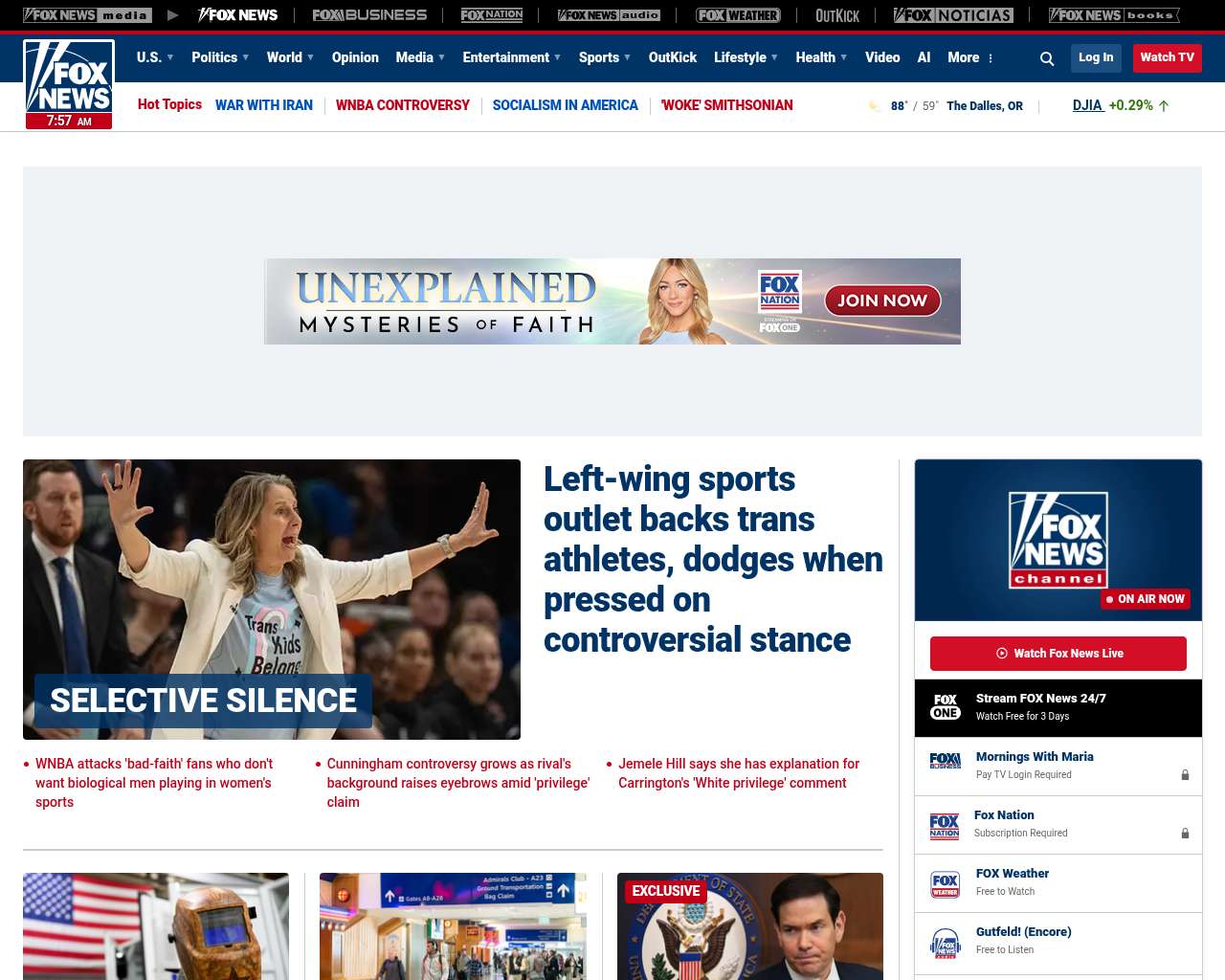Click Fox Nation icon in sidebar list
Viewport: 1225px width, 980px height.
point(945,826)
